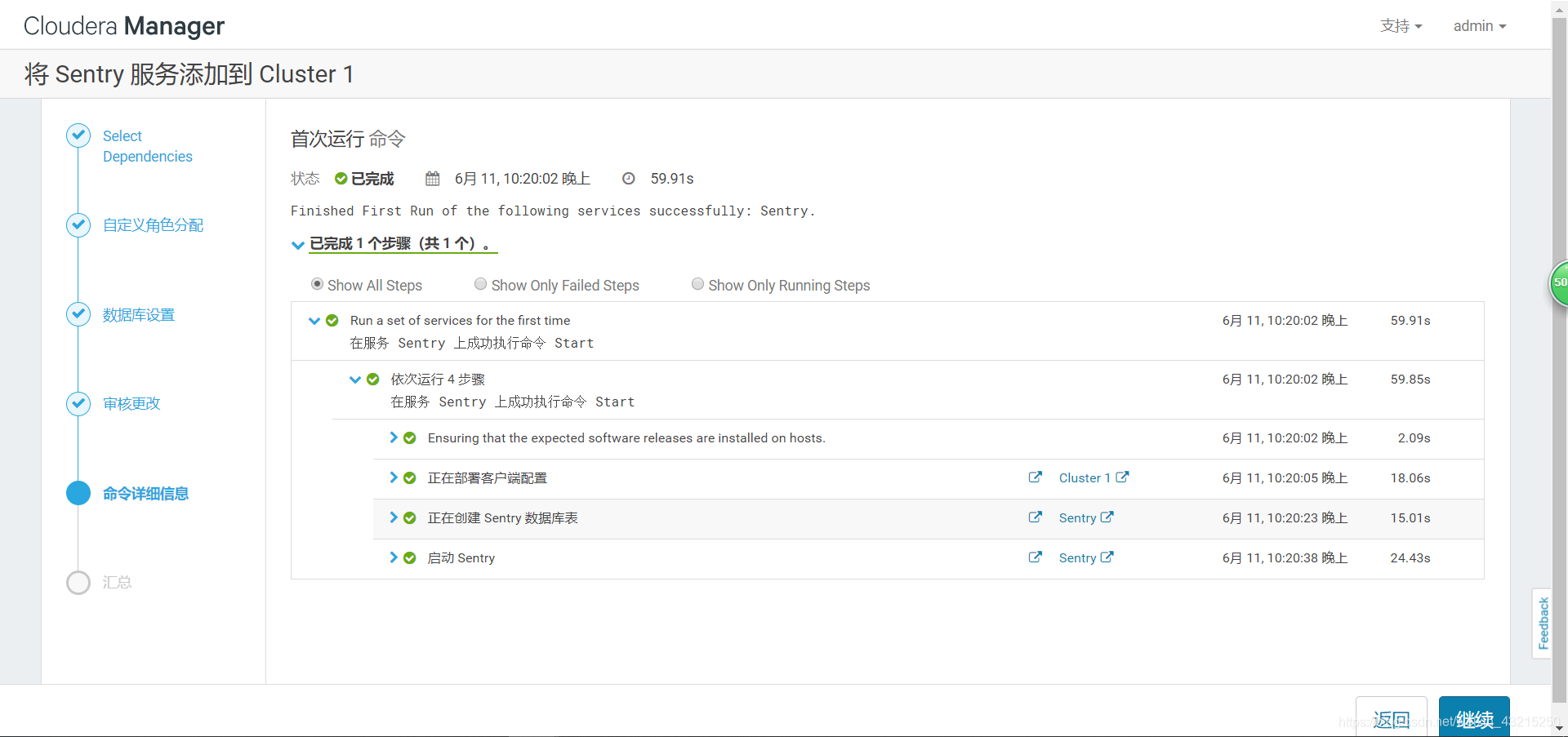Click the 继续 continue button

pos(1474,717)
